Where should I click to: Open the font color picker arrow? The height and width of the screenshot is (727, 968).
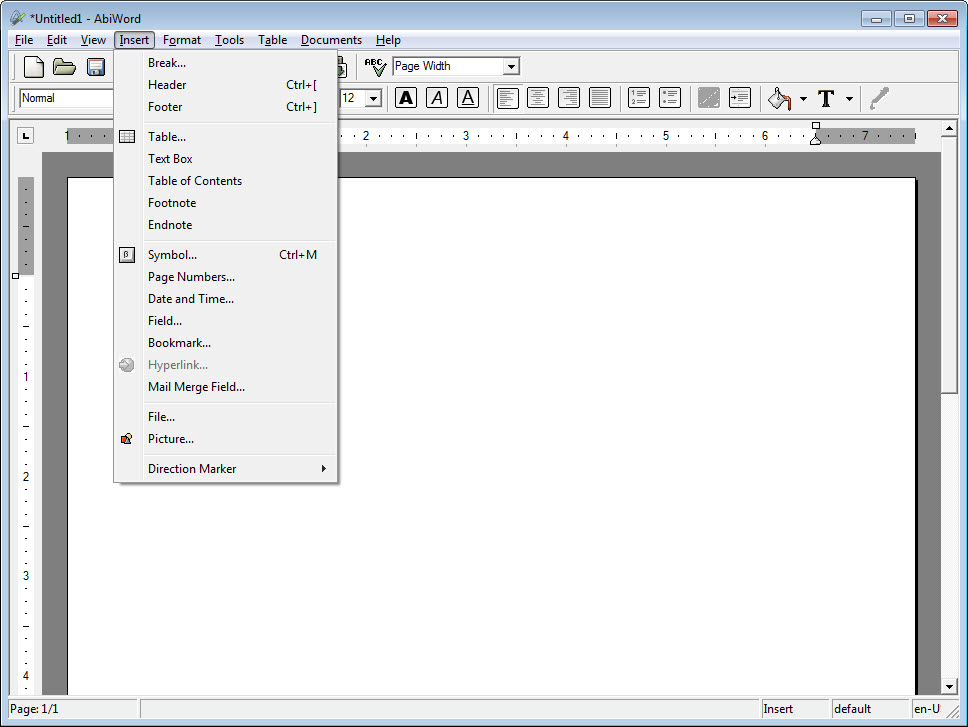[848, 98]
